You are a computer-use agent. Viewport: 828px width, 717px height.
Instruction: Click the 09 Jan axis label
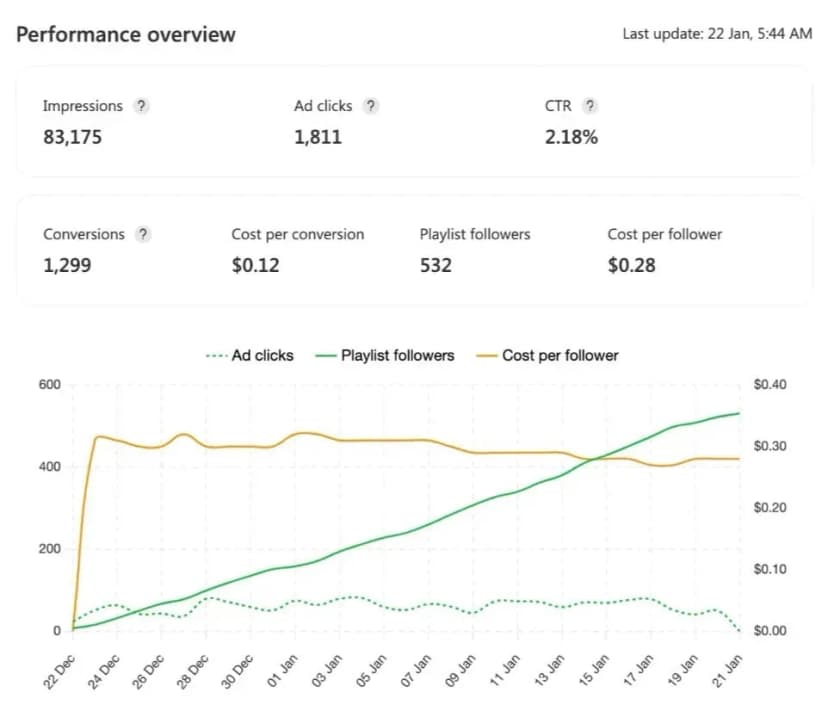click(x=460, y=671)
